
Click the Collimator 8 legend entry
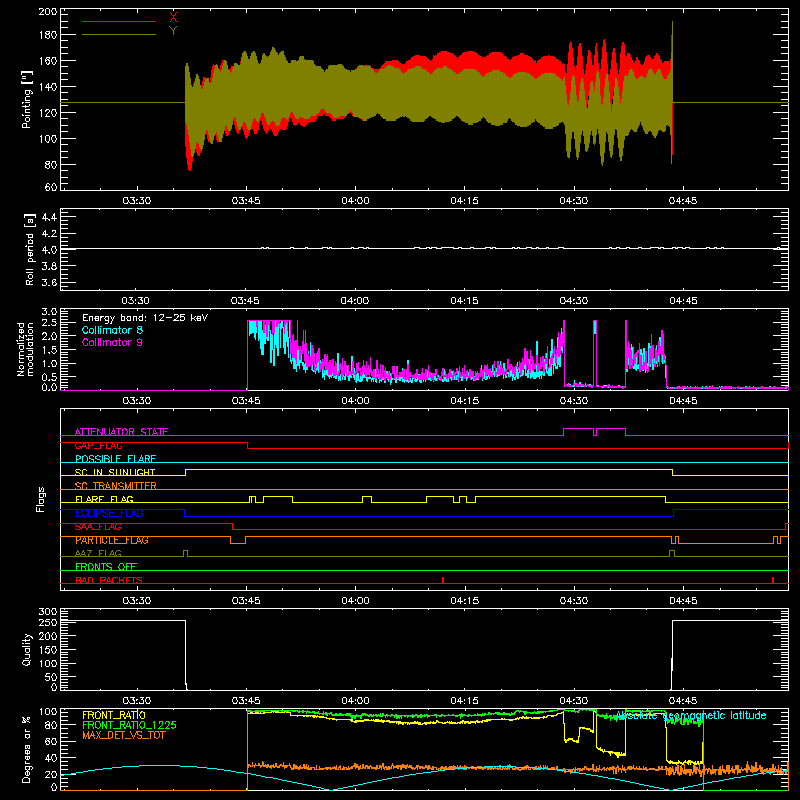pyautogui.click(x=112, y=330)
